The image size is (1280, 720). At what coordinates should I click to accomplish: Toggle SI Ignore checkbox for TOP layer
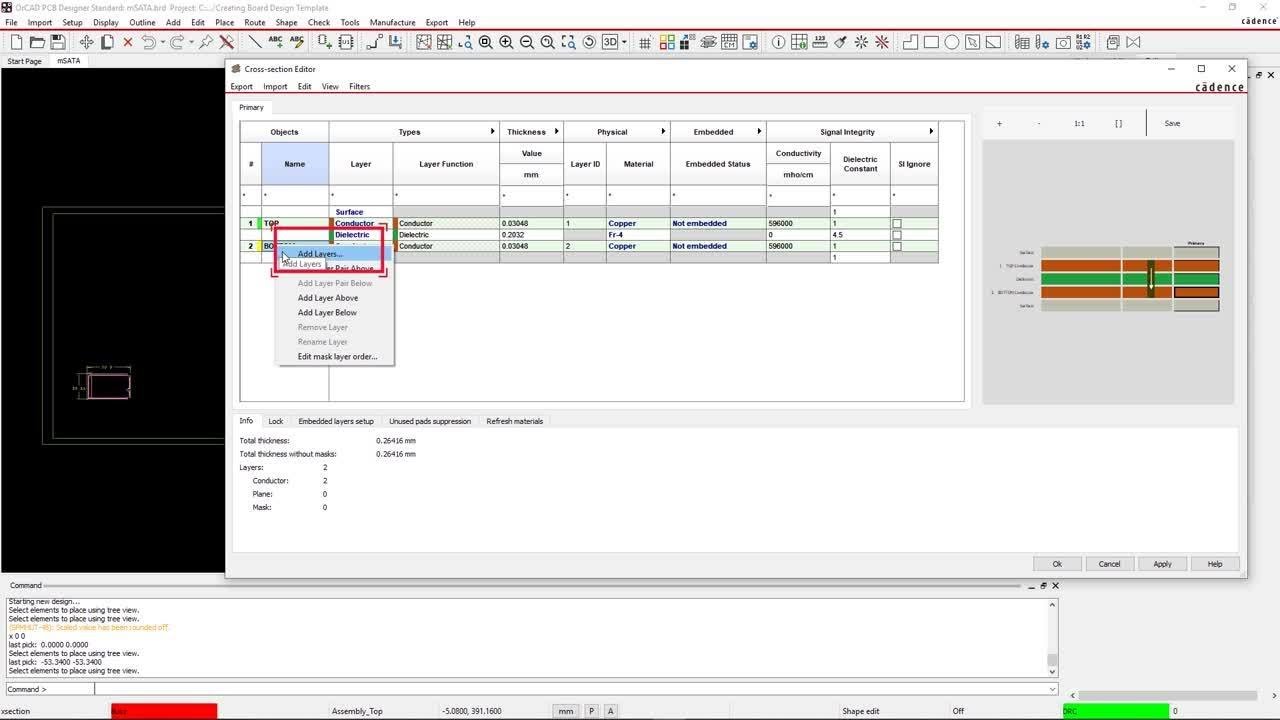pos(897,223)
